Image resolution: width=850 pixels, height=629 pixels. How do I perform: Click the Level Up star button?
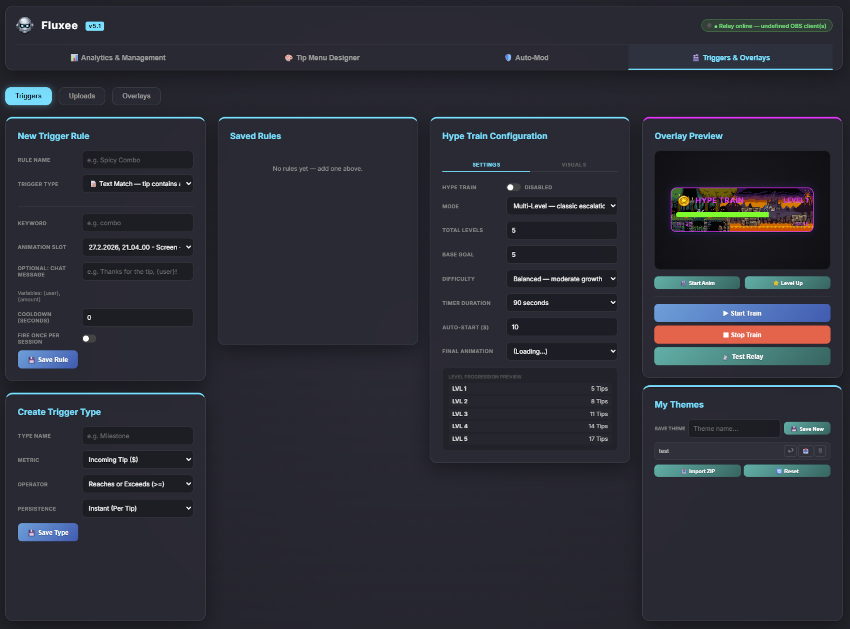[787, 283]
